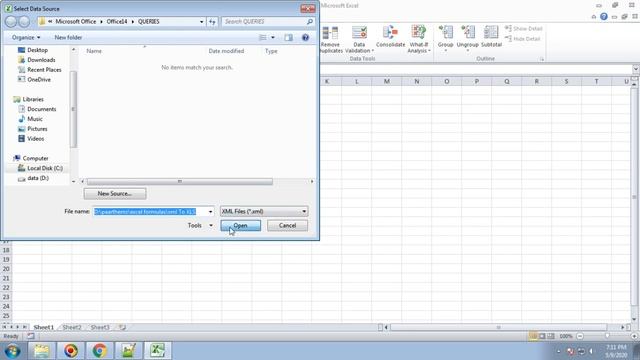Click the back navigation arrow
The width and height of the screenshot is (640, 360).
coord(11,22)
